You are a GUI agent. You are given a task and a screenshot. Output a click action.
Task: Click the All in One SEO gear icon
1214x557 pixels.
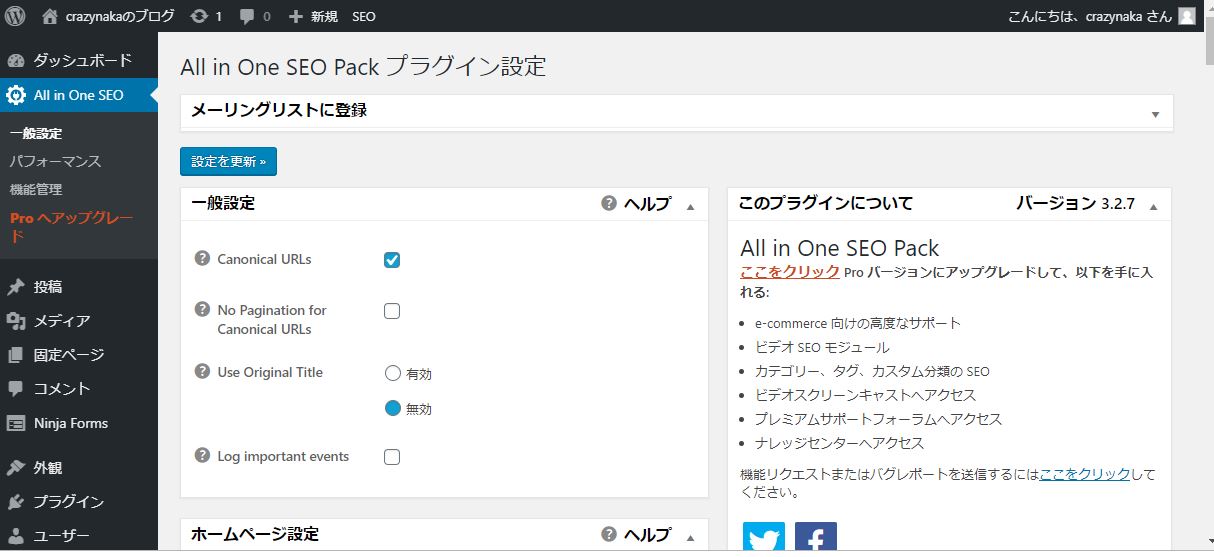coord(16,95)
